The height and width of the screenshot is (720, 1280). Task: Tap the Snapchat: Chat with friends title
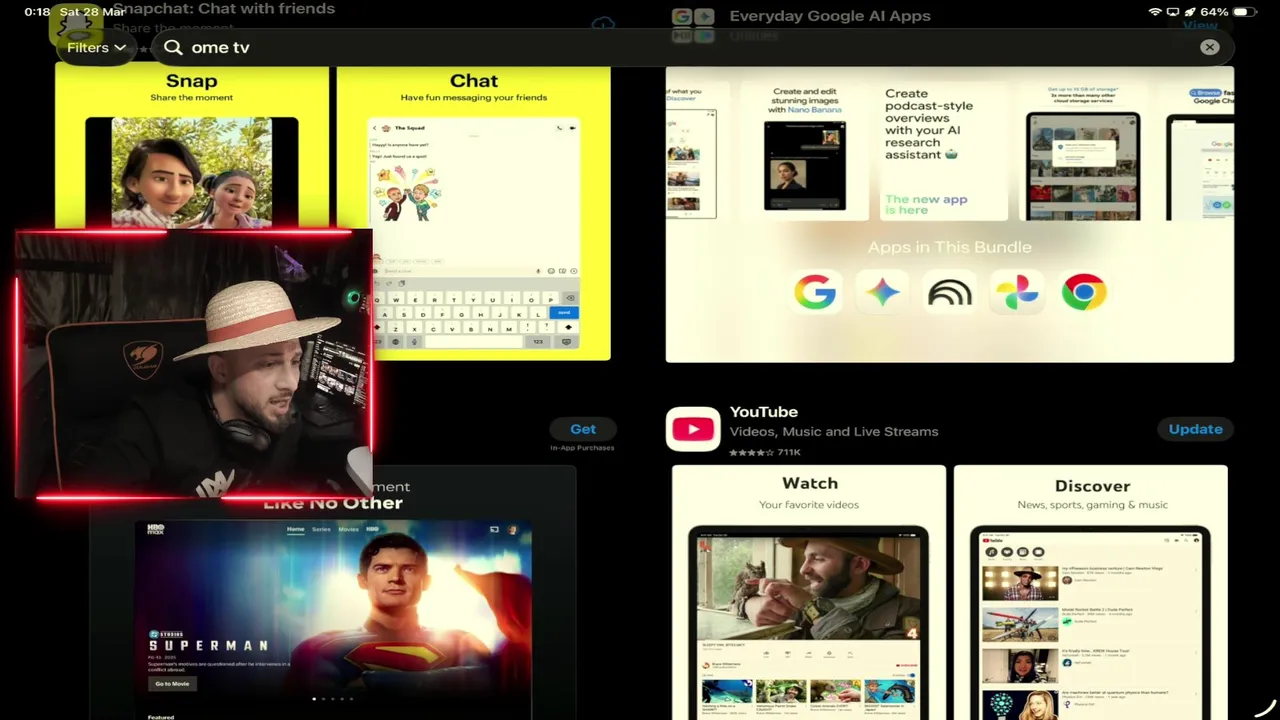coord(224,9)
